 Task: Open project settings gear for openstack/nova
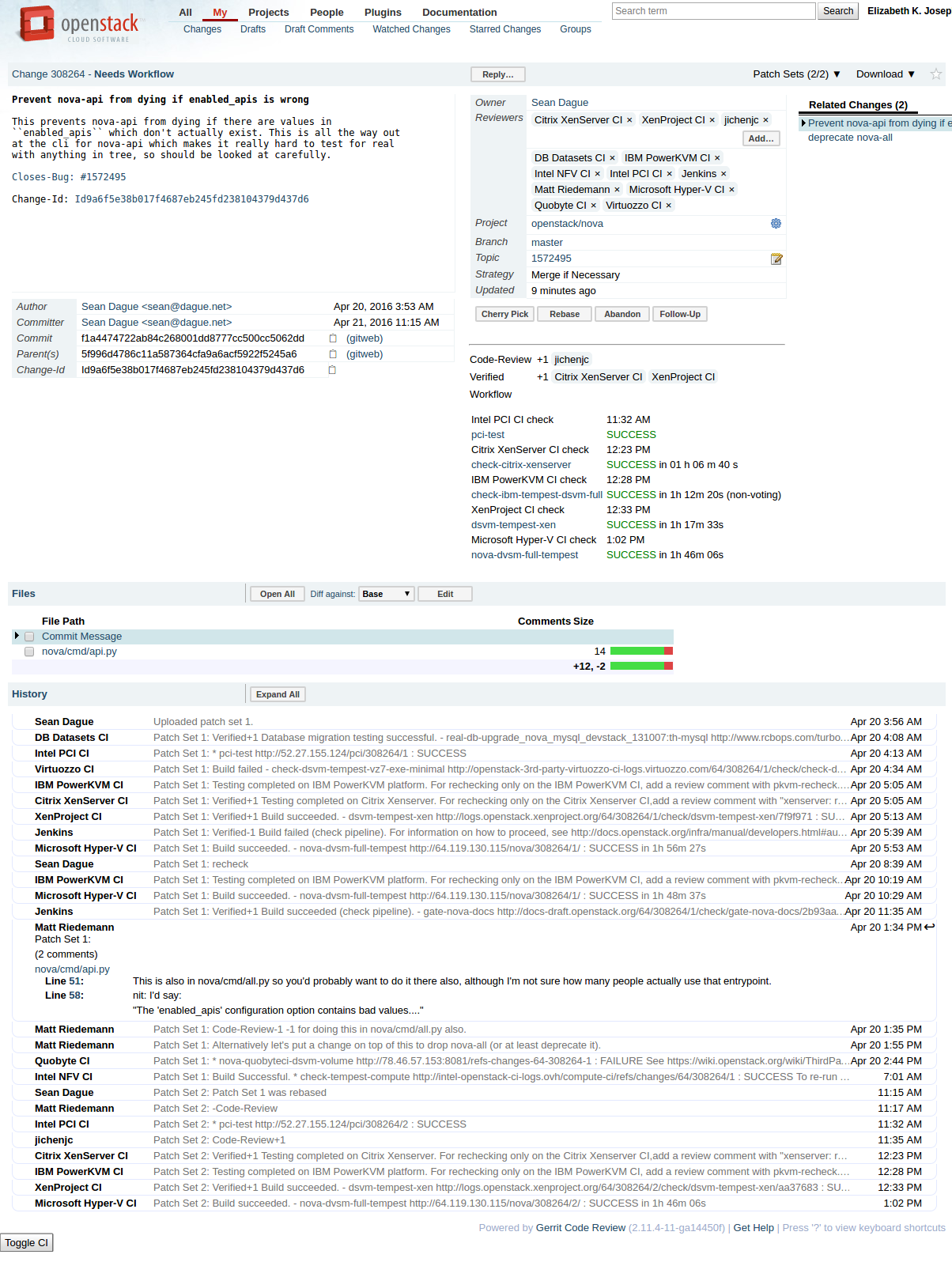[x=776, y=224]
